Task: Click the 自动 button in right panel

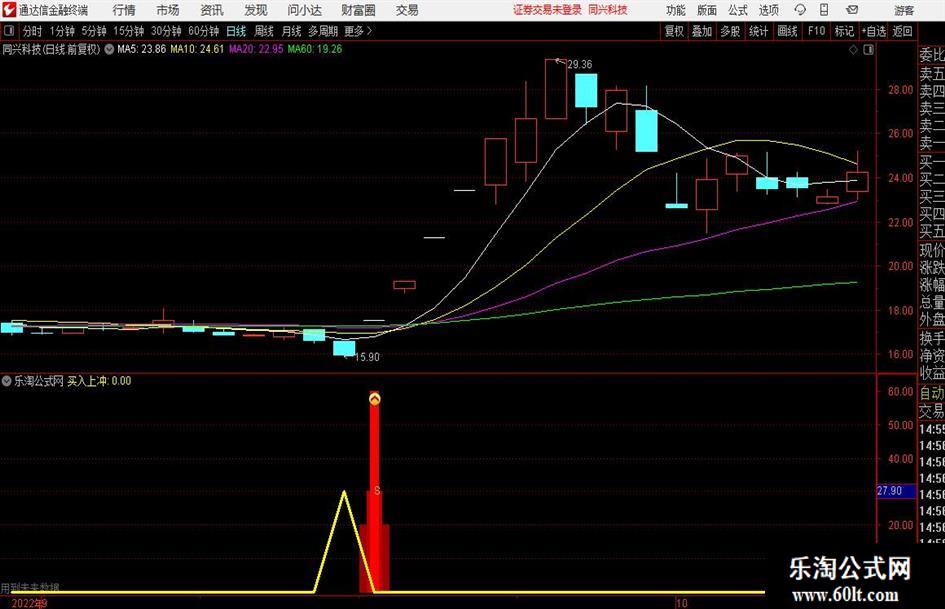Action: click(931, 393)
